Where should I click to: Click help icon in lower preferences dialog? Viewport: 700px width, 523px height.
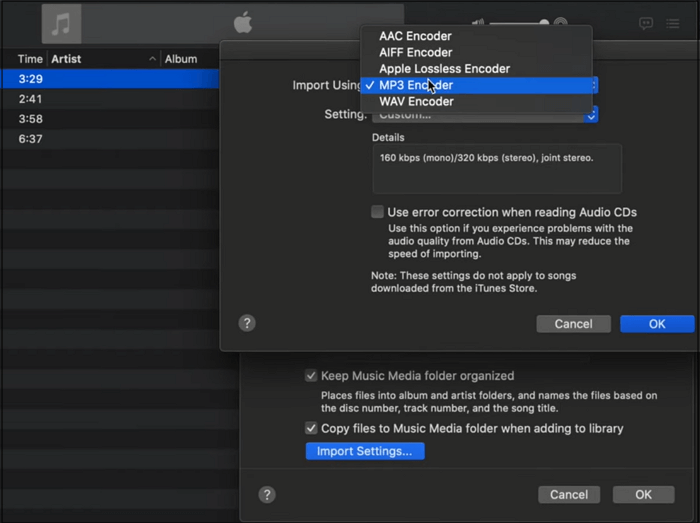pos(267,494)
